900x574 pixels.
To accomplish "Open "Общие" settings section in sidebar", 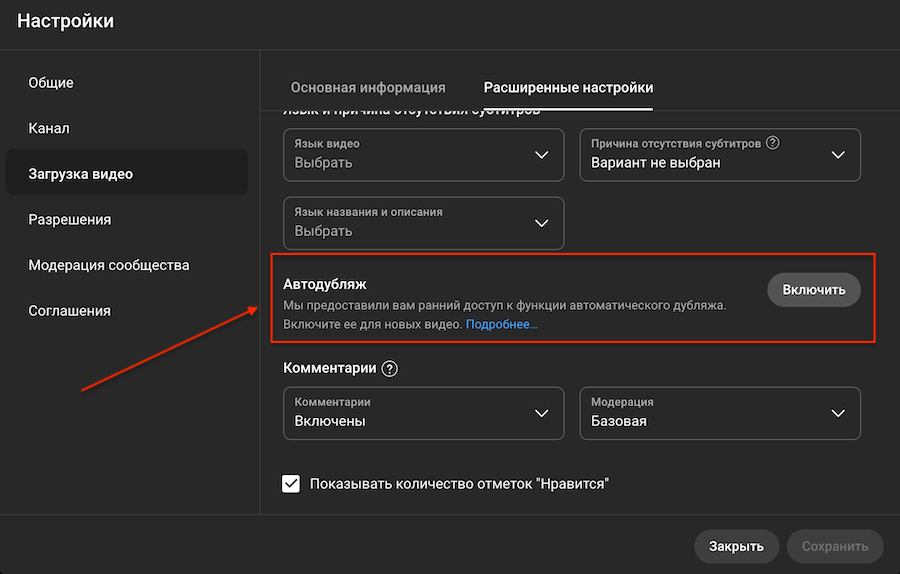I will [x=51, y=83].
